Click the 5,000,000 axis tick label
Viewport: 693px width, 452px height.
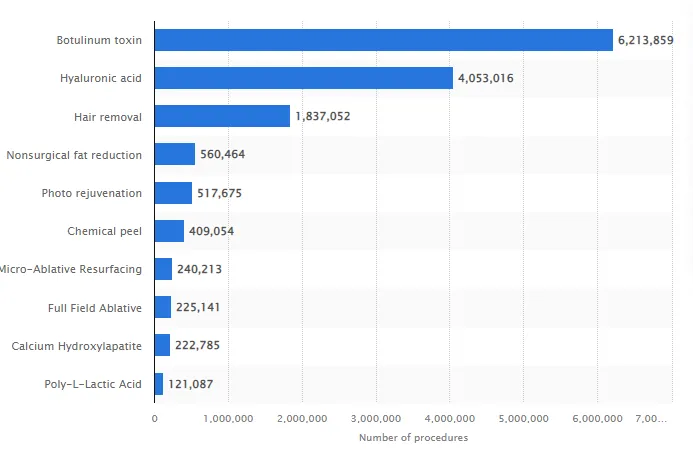click(524, 418)
